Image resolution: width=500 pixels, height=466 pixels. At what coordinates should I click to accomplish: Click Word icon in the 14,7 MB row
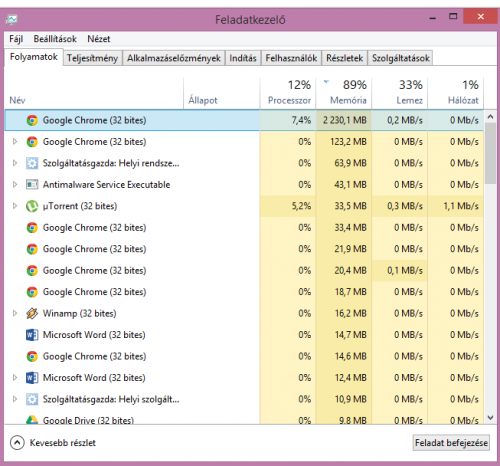(32, 335)
